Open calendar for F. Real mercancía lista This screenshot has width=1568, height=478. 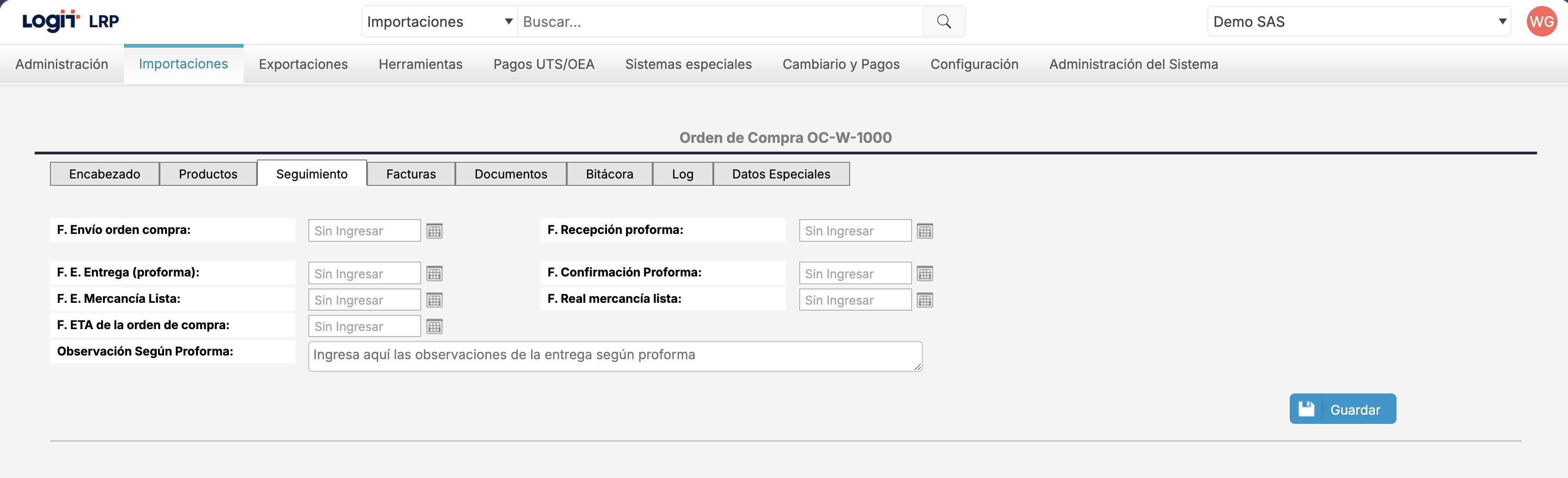pyautogui.click(x=925, y=300)
